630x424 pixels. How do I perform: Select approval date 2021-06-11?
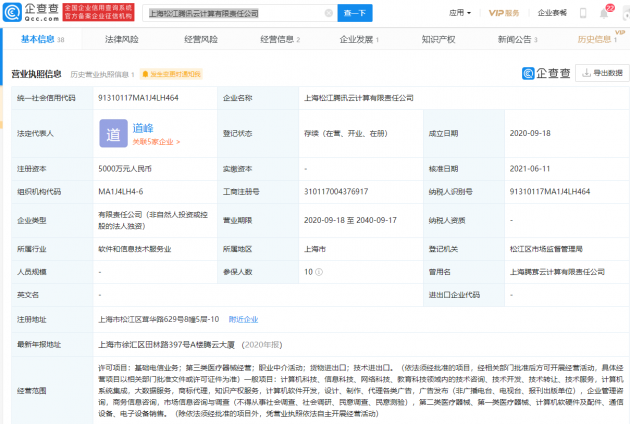(530, 169)
